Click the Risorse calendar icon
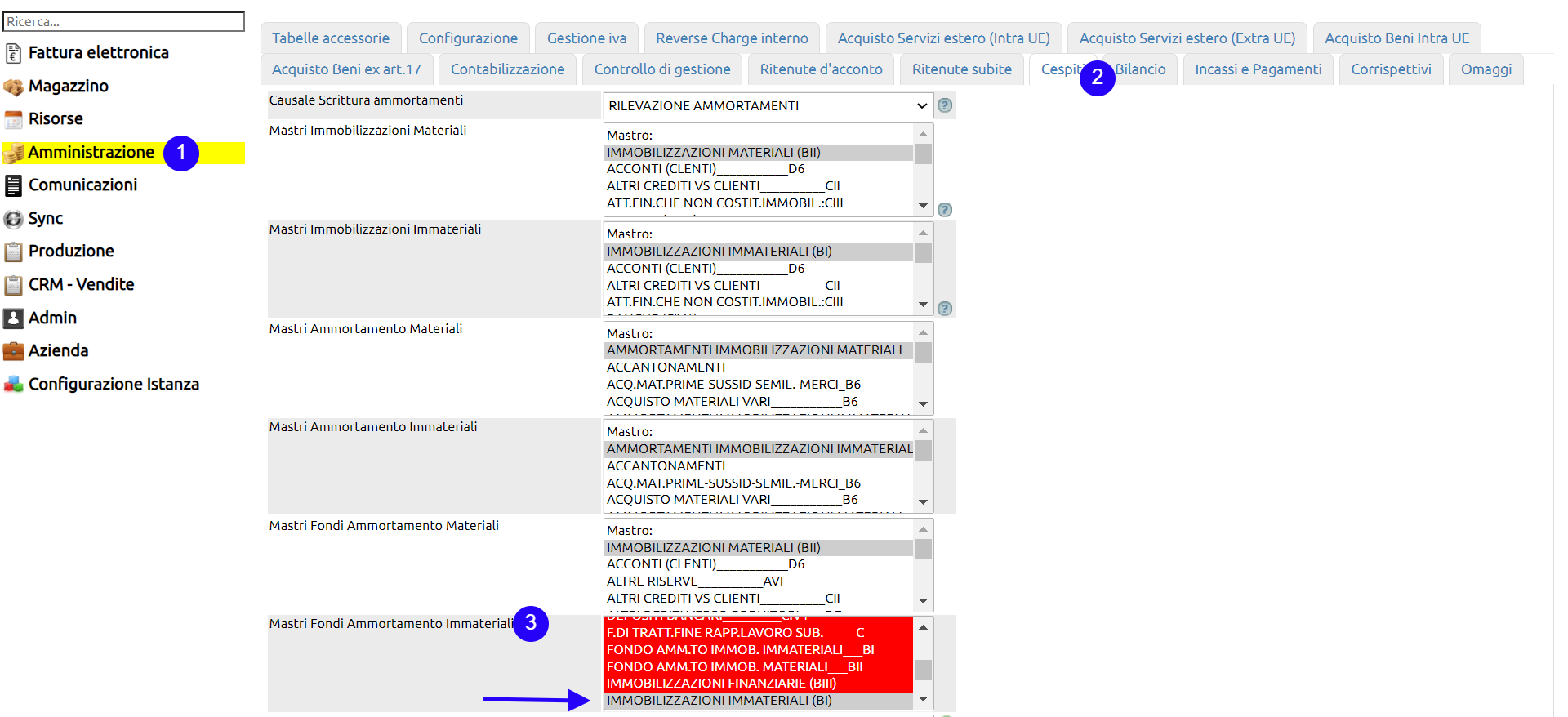This screenshot has width=1568, height=717. point(13,119)
